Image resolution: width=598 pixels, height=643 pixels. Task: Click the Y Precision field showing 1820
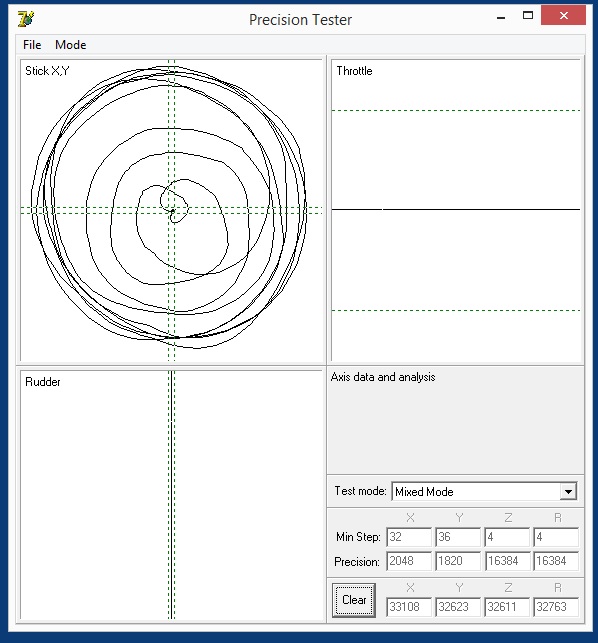458,561
